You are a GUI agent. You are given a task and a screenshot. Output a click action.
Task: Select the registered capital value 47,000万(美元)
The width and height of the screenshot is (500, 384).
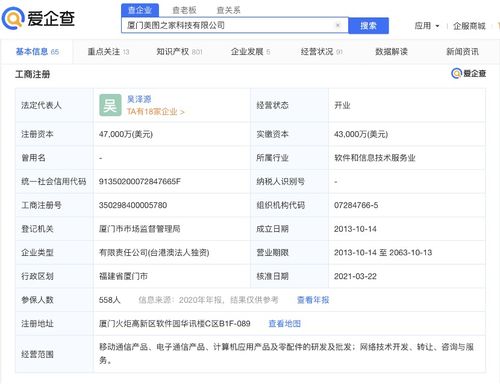click(x=126, y=134)
